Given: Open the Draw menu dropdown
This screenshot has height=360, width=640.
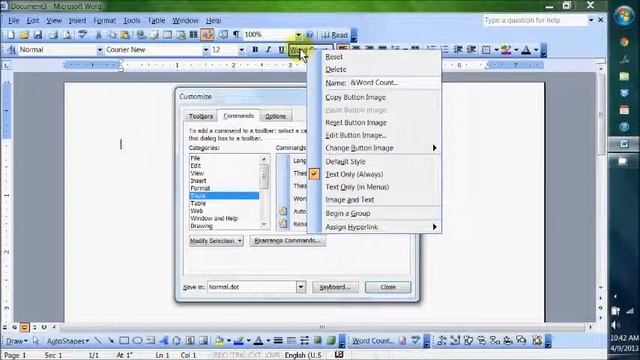Looking at the screenshot, I should (x=16, y=341).
